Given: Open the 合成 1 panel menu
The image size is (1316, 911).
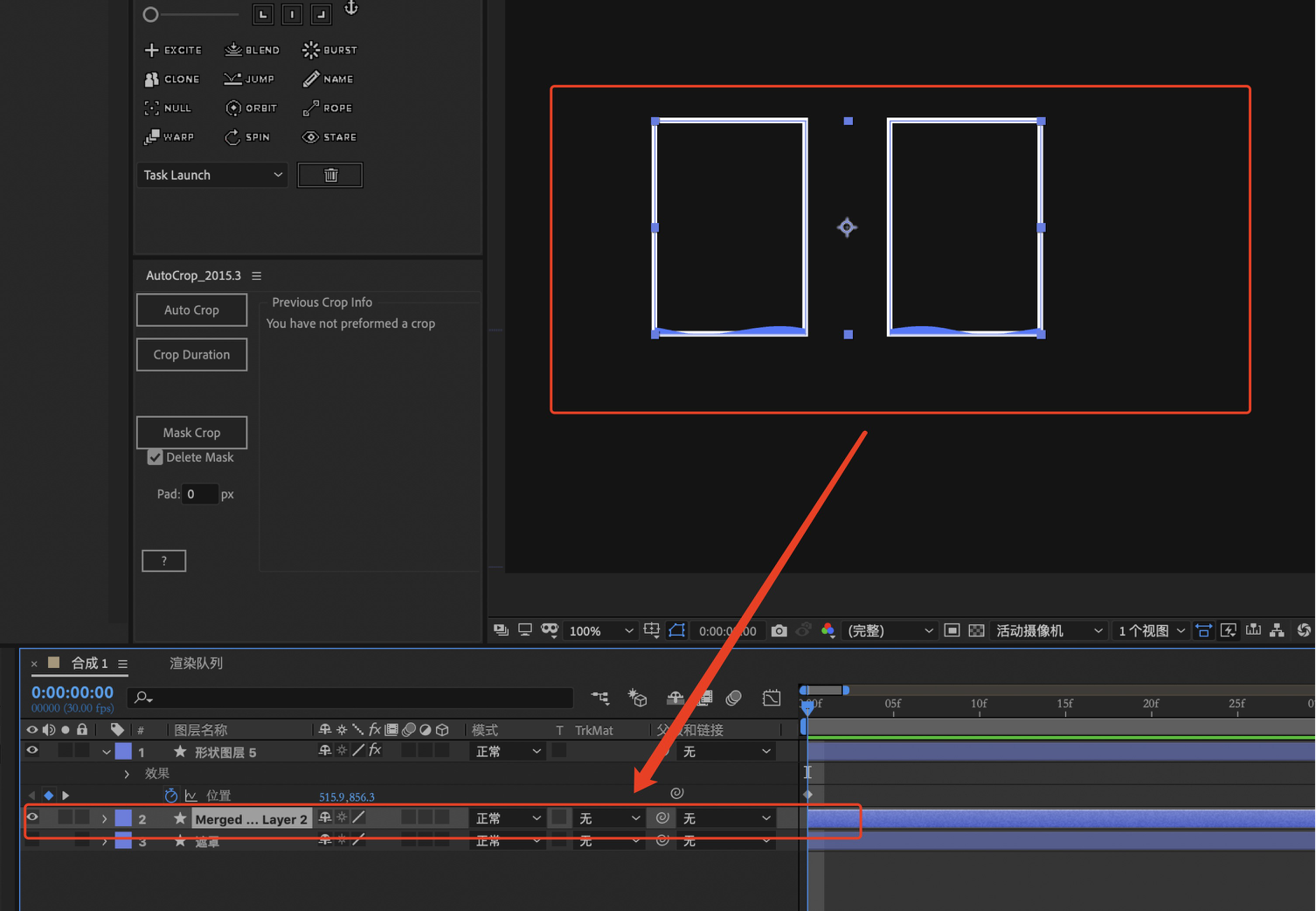Looking at the screenshot, I should 122,664.
